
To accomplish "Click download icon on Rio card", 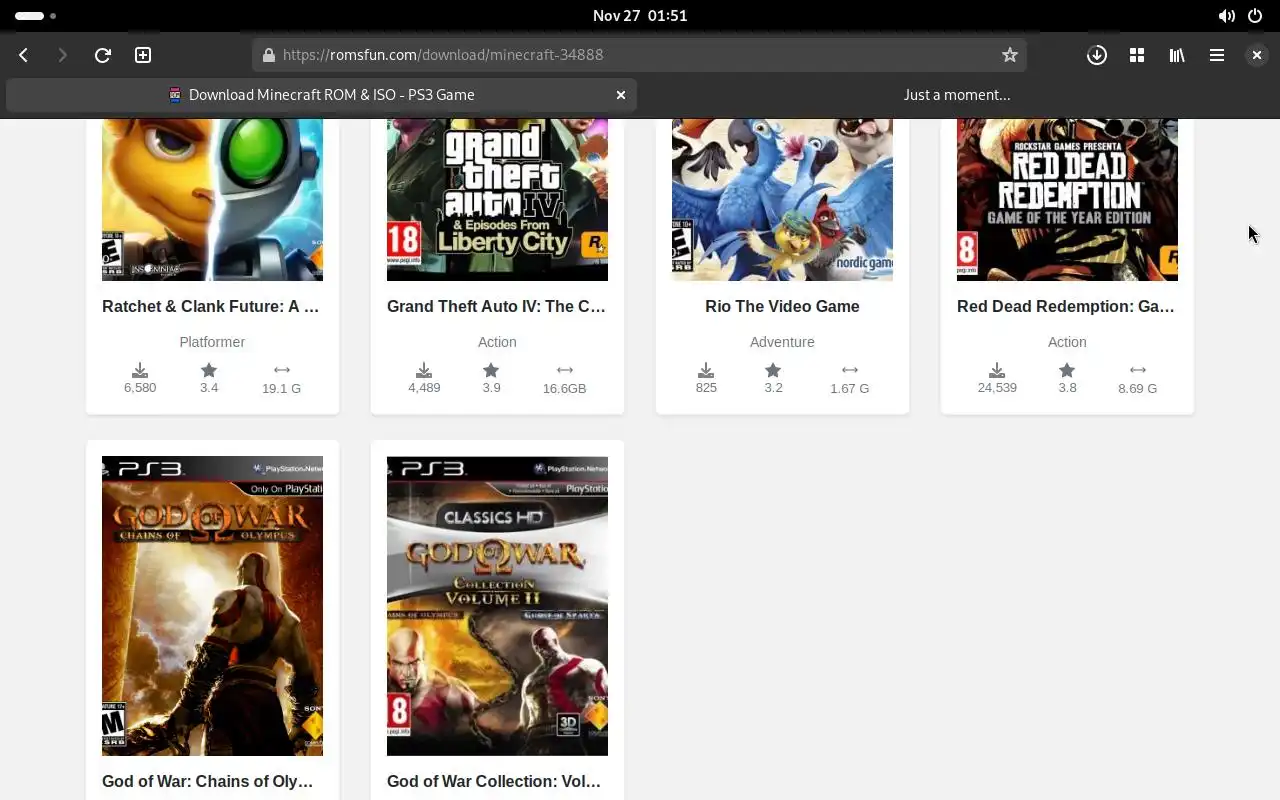I will (706, 370).
